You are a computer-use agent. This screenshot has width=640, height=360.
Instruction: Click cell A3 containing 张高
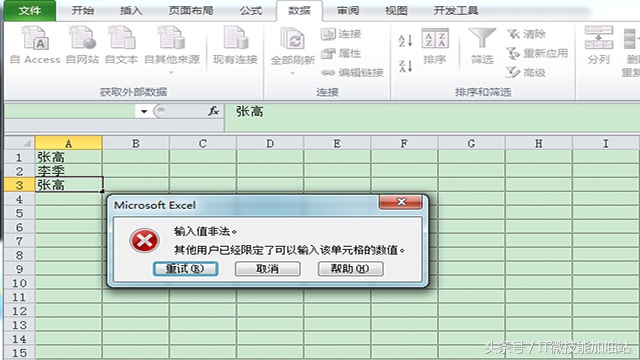69,185
